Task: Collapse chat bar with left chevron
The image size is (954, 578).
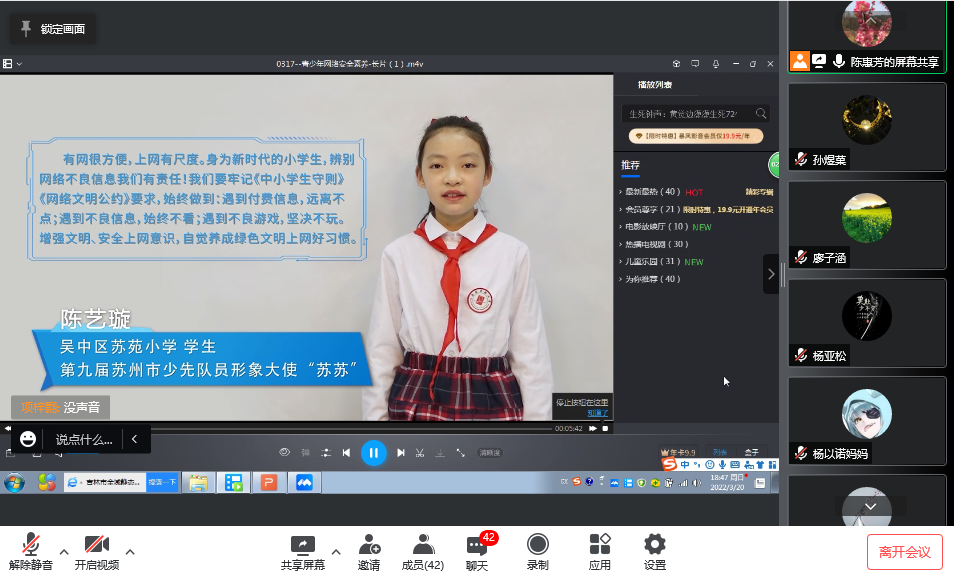Action: pyautogui.click(x=134, y=439)
